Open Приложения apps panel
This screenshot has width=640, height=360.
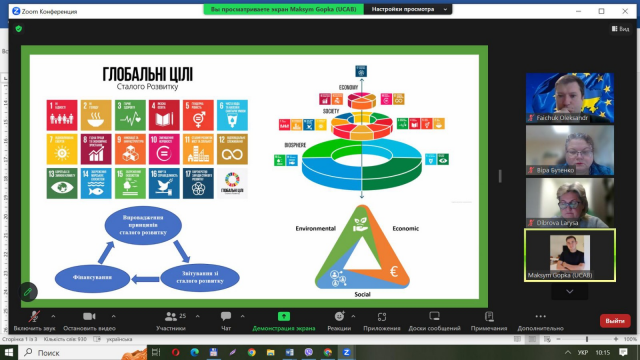click(382, 321)
